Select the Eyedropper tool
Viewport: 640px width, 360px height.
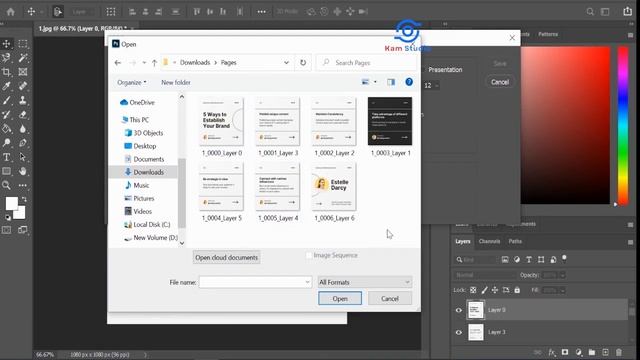(x=7, y=86)
